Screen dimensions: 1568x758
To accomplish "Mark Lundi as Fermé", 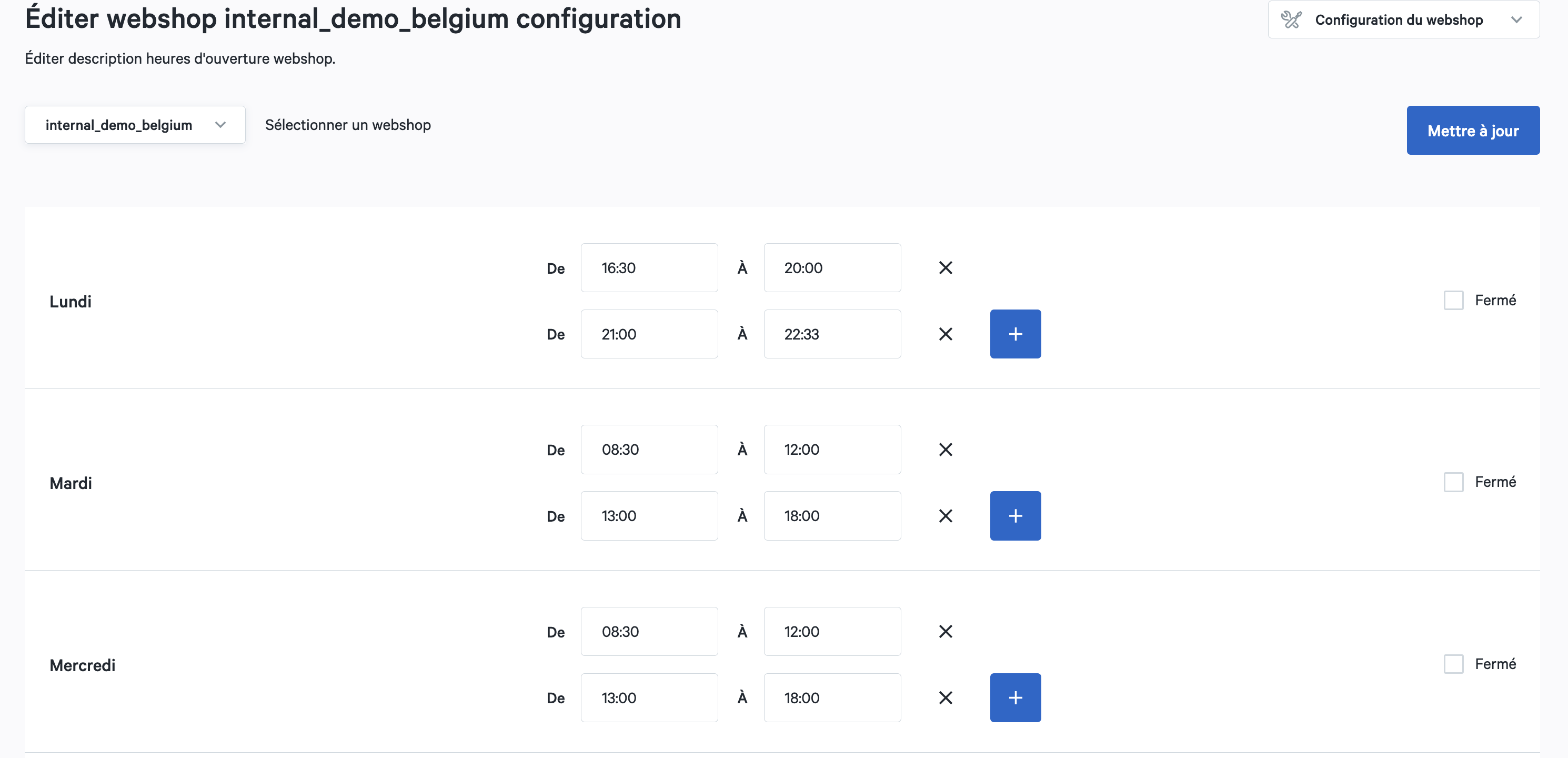I will (x=1454, y=300).
